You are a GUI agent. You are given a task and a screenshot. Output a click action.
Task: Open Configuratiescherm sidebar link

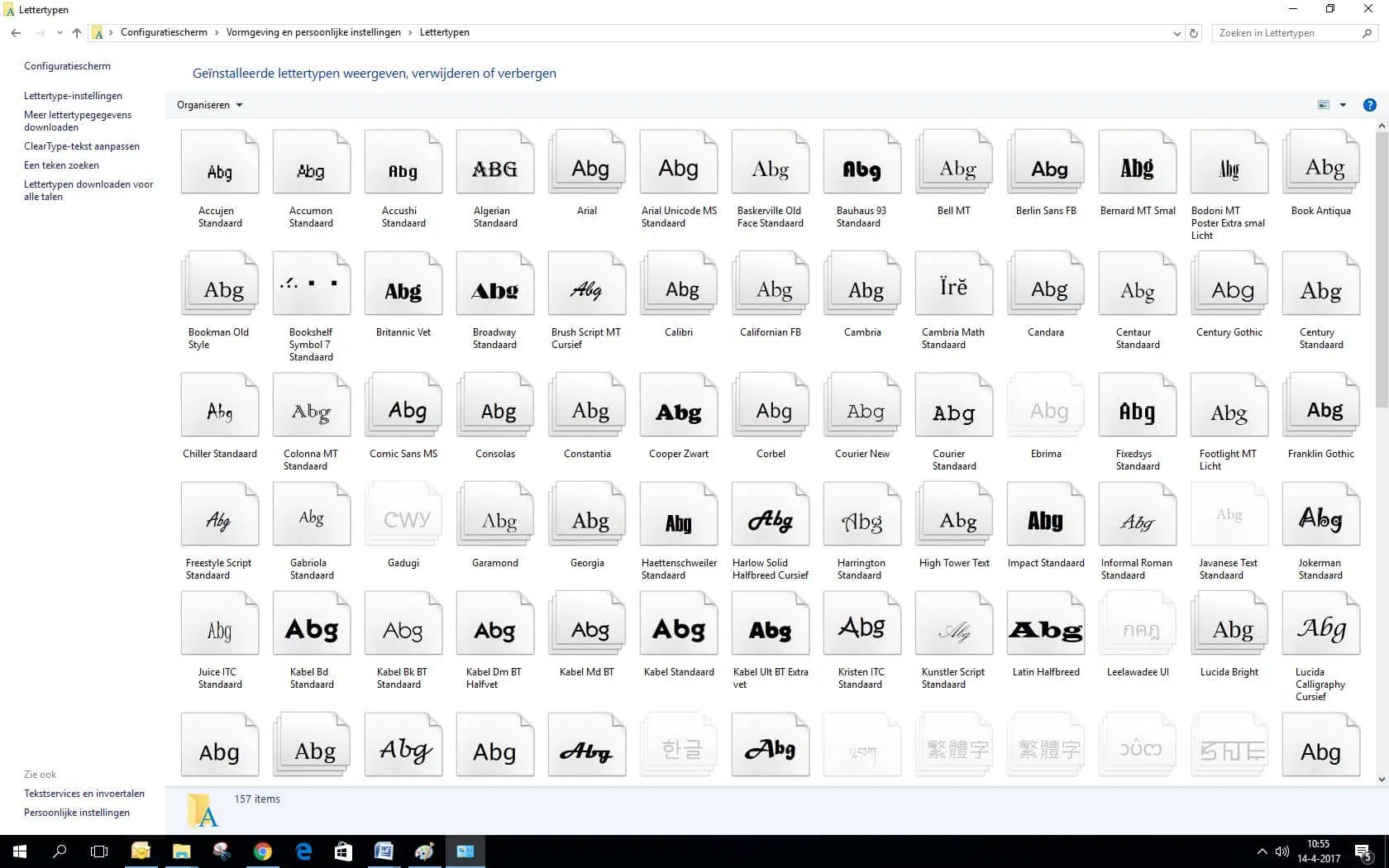[67, 66]
